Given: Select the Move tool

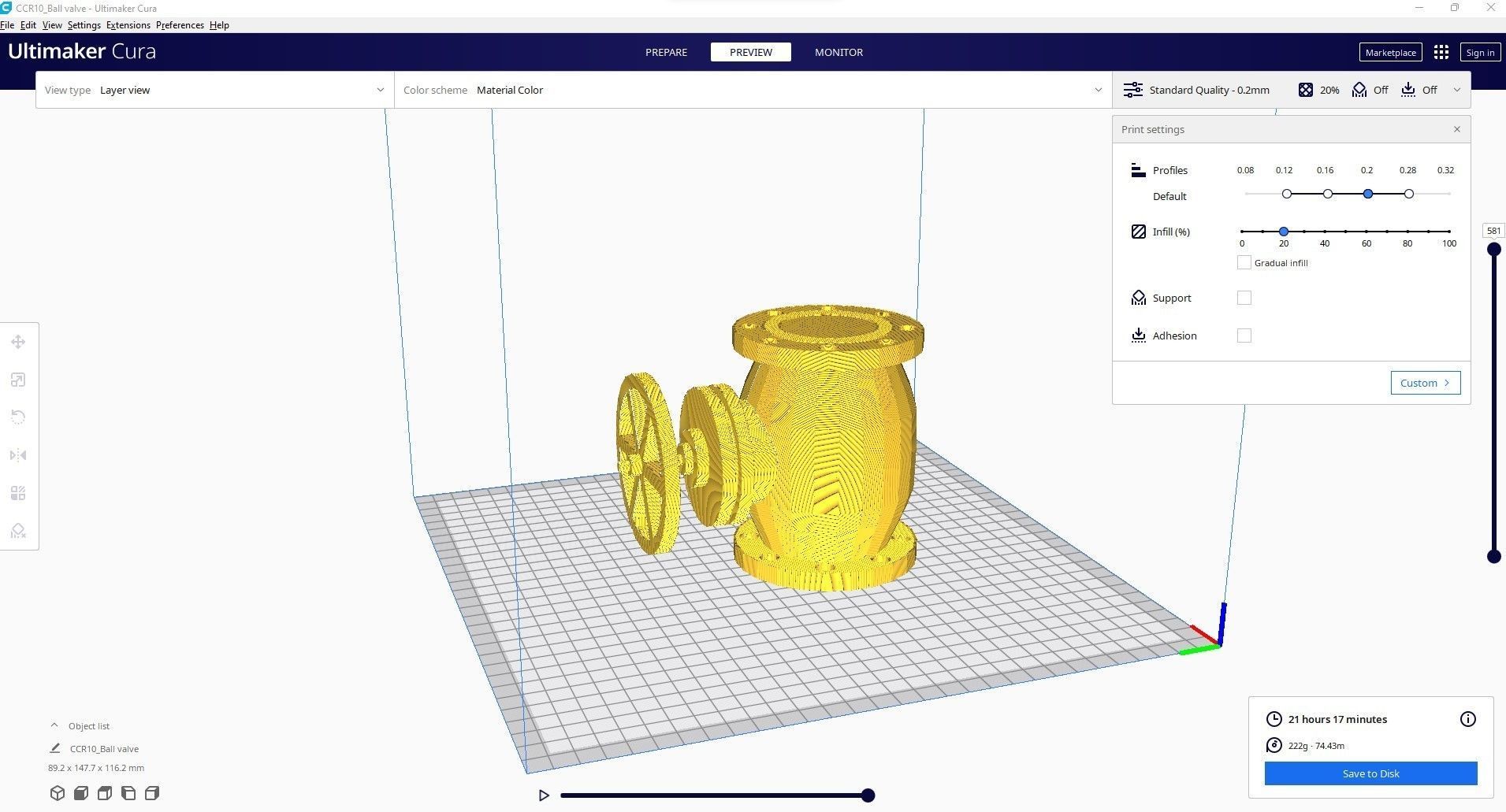Looking at the screenshot, I should [x=17, y=341].
